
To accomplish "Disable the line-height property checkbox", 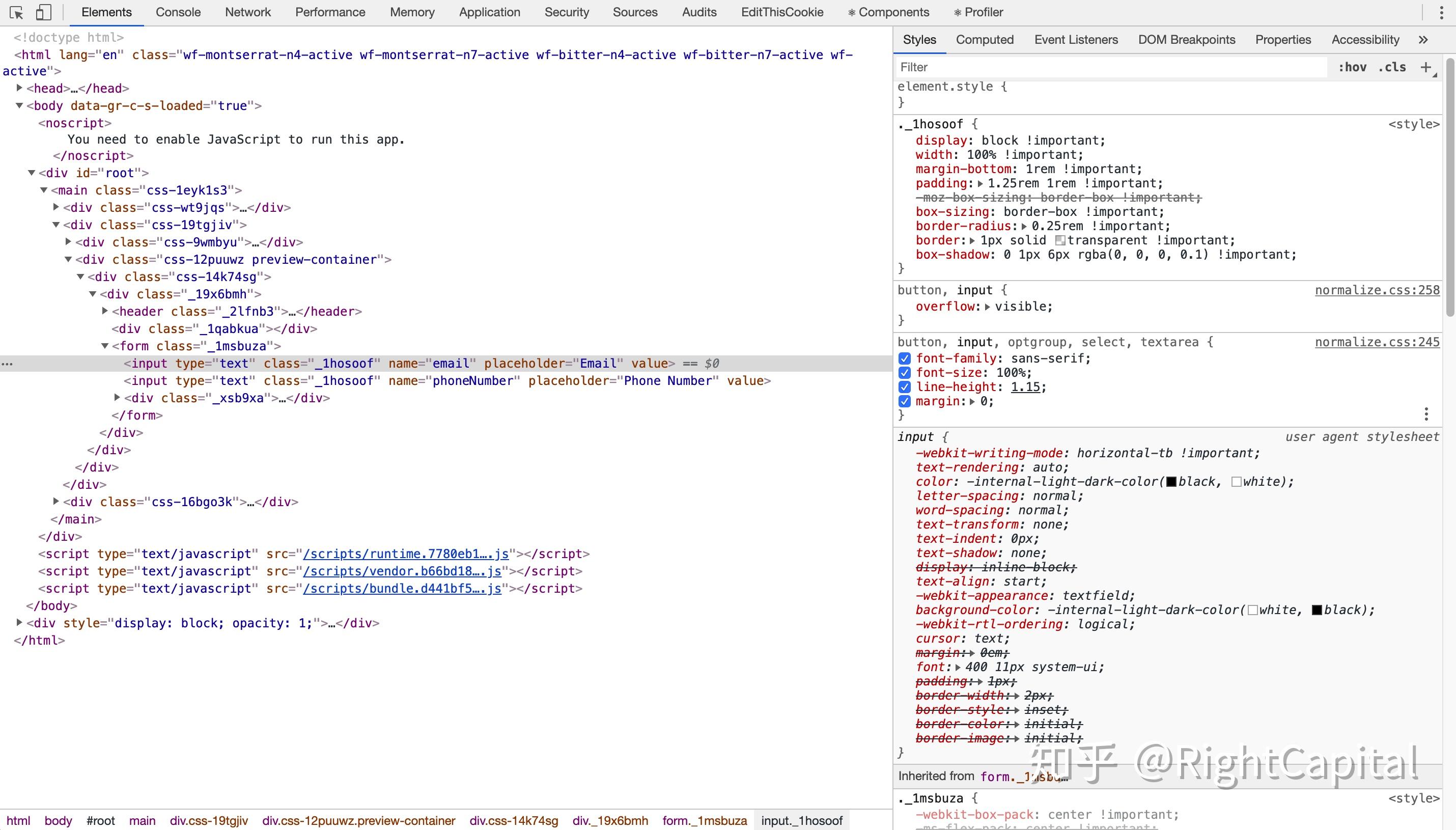I will 904,387.
